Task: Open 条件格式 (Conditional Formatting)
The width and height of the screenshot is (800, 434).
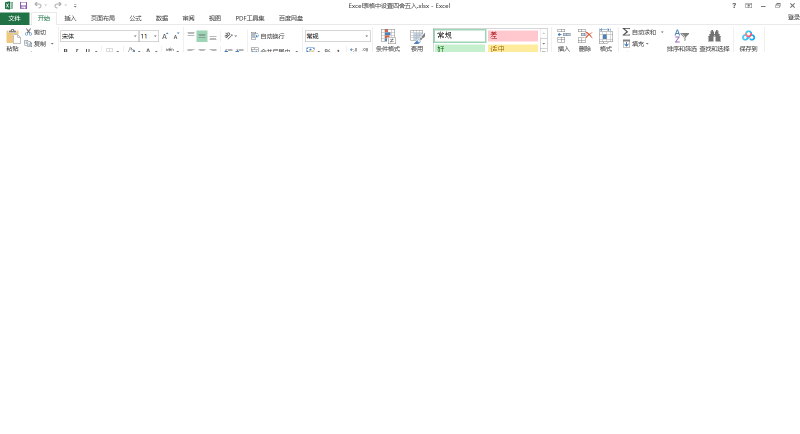Action: [388, 40]
